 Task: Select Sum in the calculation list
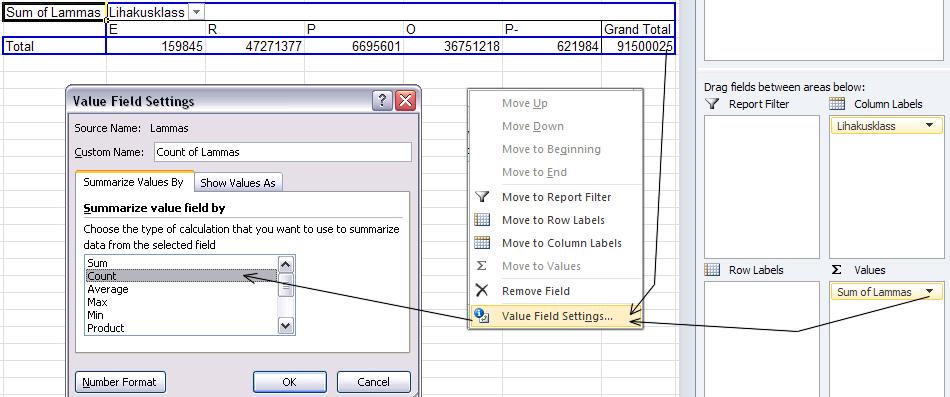181,263
